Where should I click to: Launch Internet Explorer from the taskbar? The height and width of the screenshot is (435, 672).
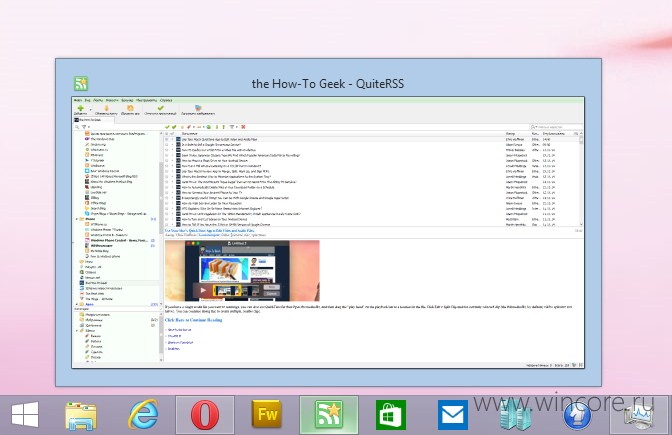pyautogui.click(x=143, y=414)
